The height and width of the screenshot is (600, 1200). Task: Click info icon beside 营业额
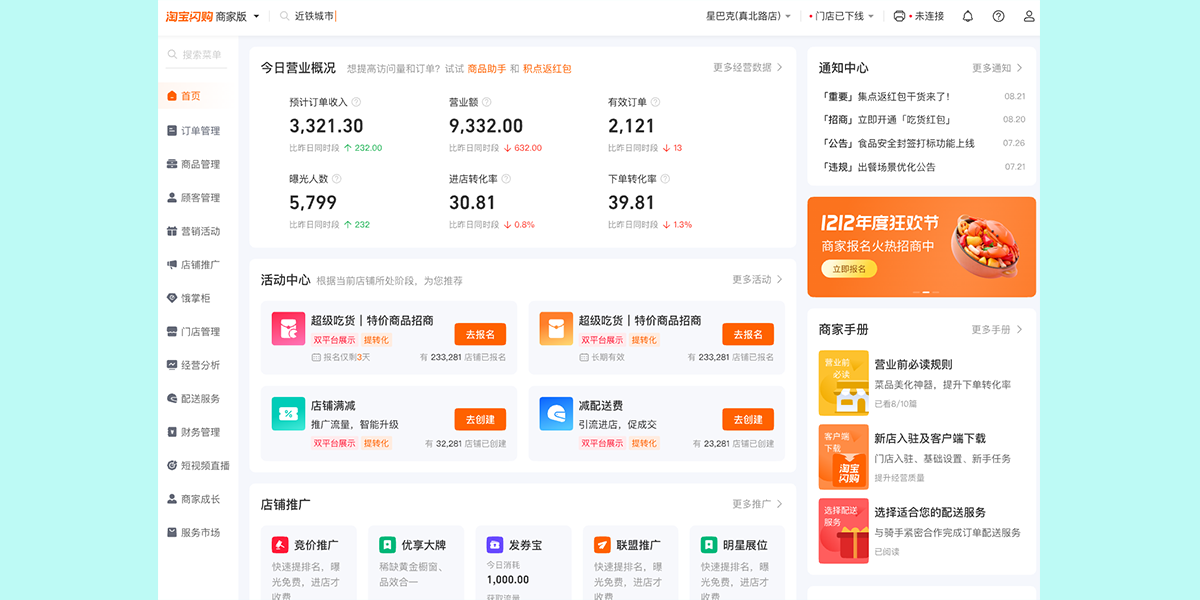click(x=487, y=102)
